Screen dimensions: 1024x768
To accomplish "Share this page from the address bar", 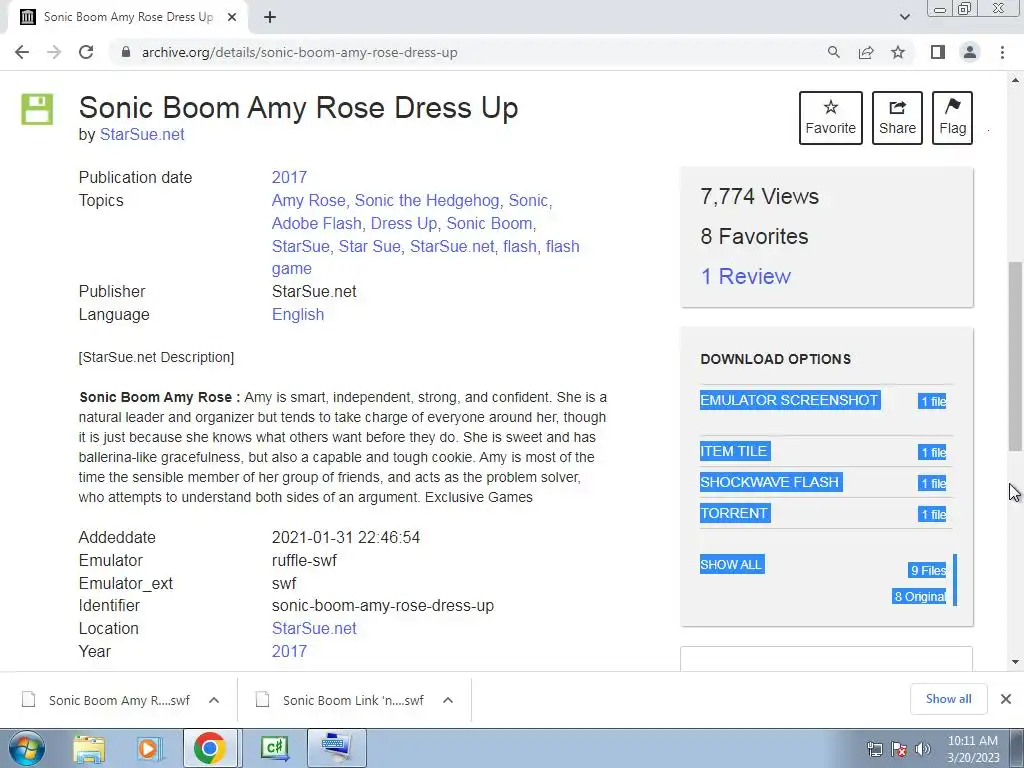I will click(866, 52).
